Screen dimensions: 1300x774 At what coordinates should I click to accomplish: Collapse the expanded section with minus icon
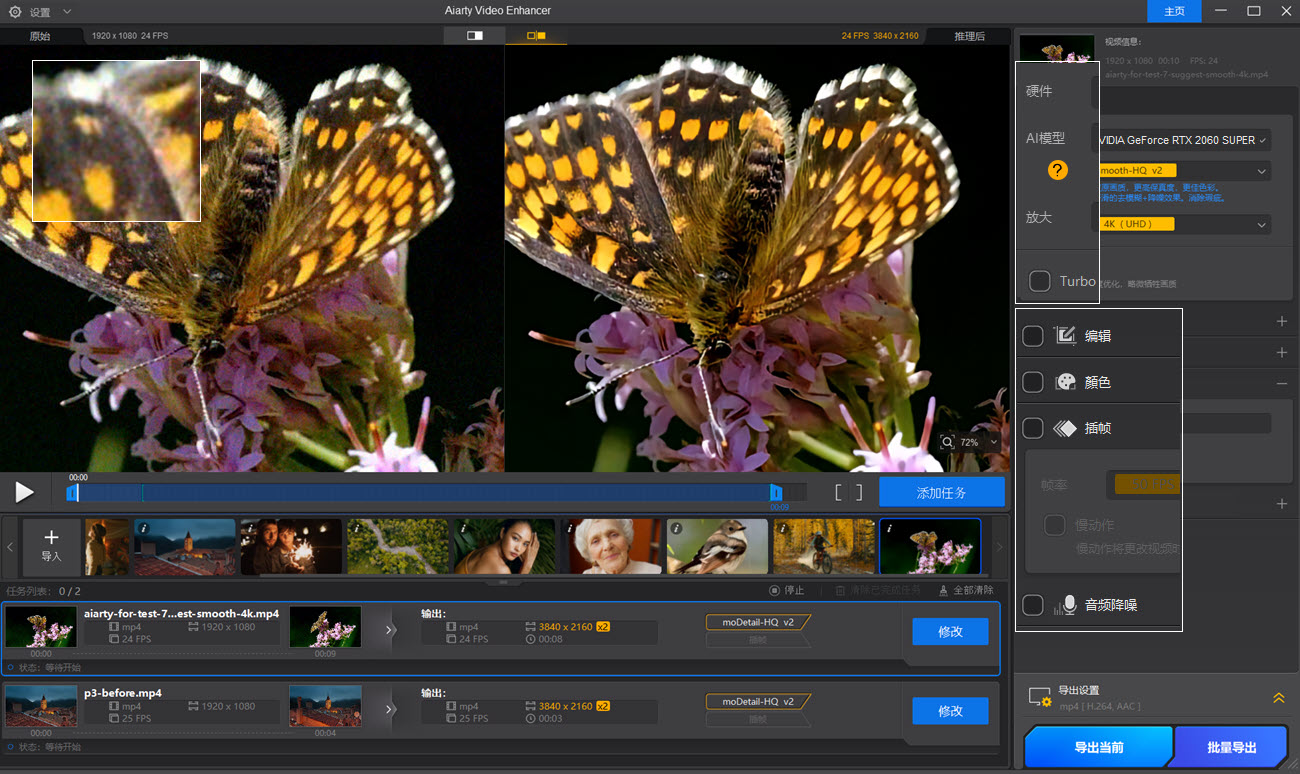point(1281,383)
